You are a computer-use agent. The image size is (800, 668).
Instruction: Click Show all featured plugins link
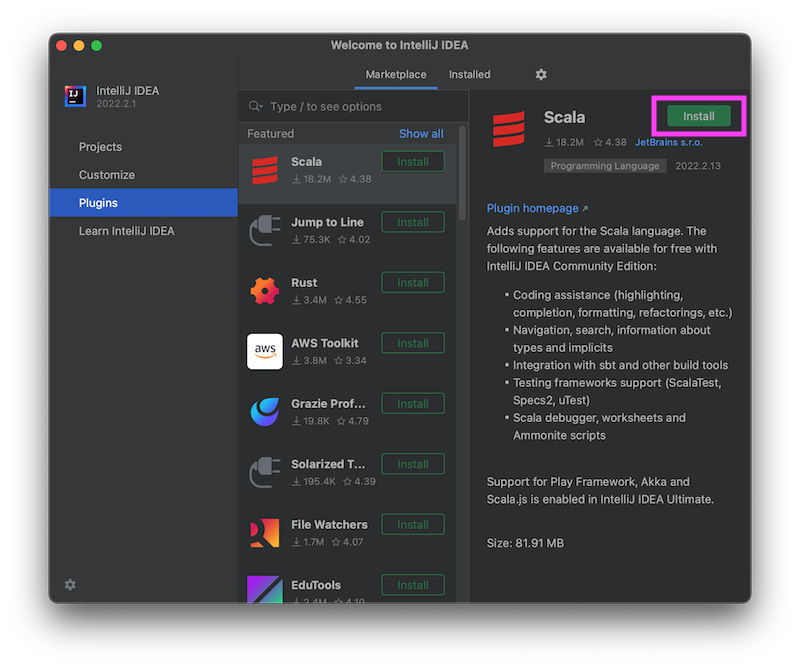pos(421,134)
